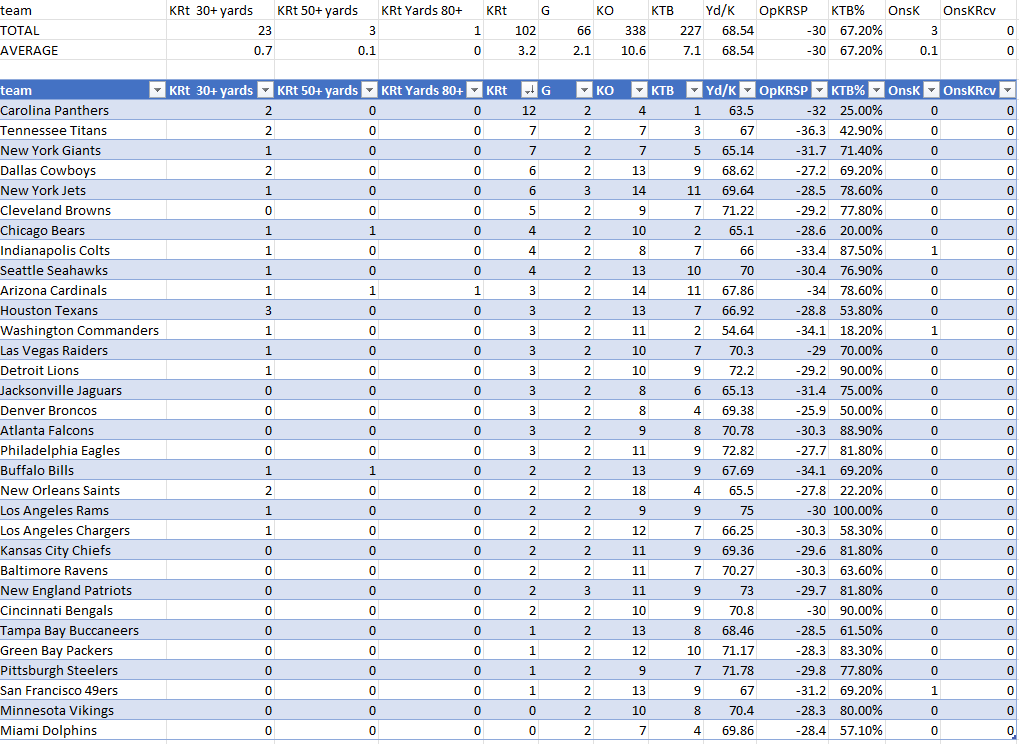Select the New Orleans Saints cell

click(83, 491)
